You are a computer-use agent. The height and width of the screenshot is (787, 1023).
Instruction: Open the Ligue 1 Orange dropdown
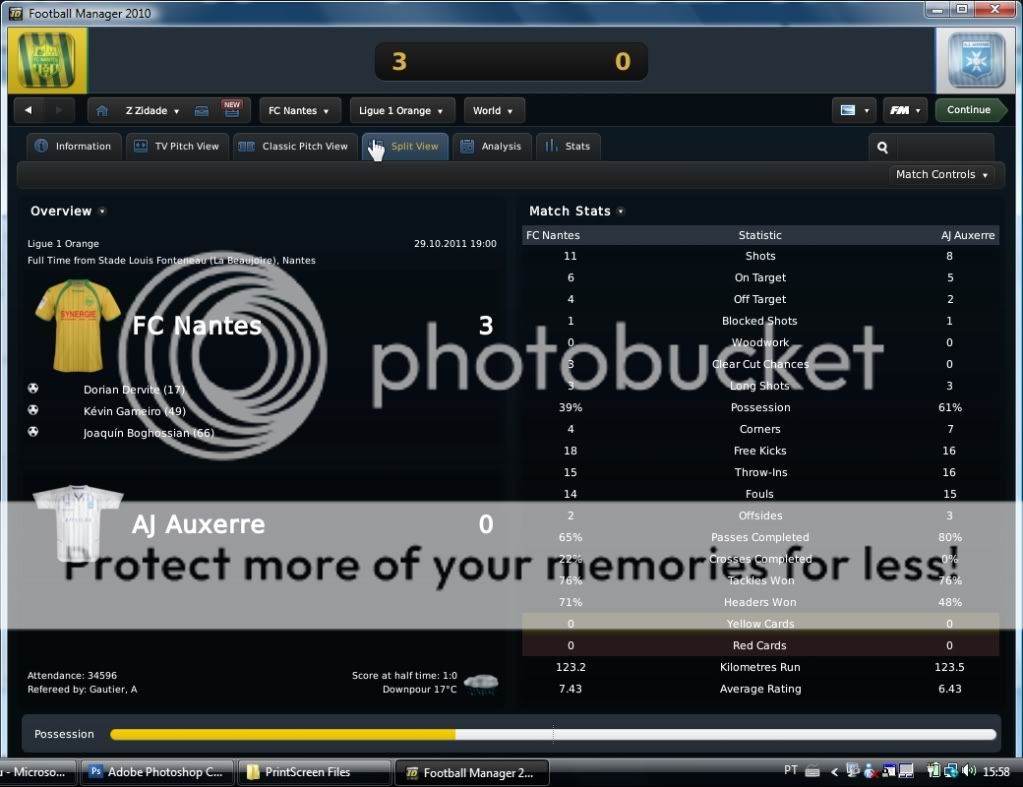tap(402, 111)
